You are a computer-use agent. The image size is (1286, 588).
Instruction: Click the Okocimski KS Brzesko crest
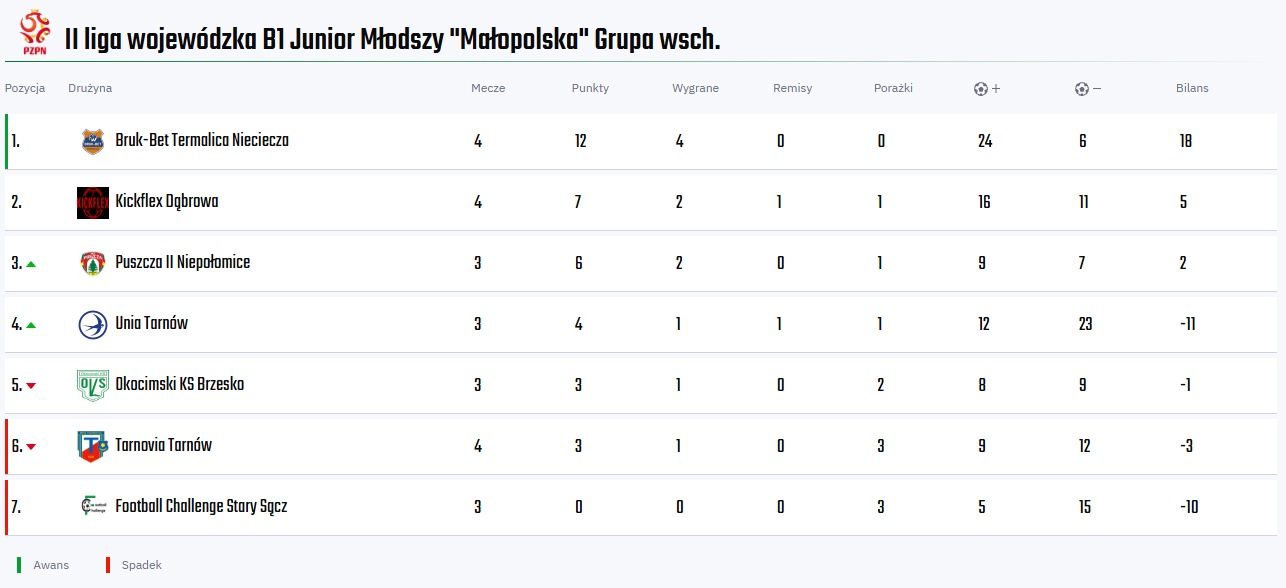tap(92, 385)
